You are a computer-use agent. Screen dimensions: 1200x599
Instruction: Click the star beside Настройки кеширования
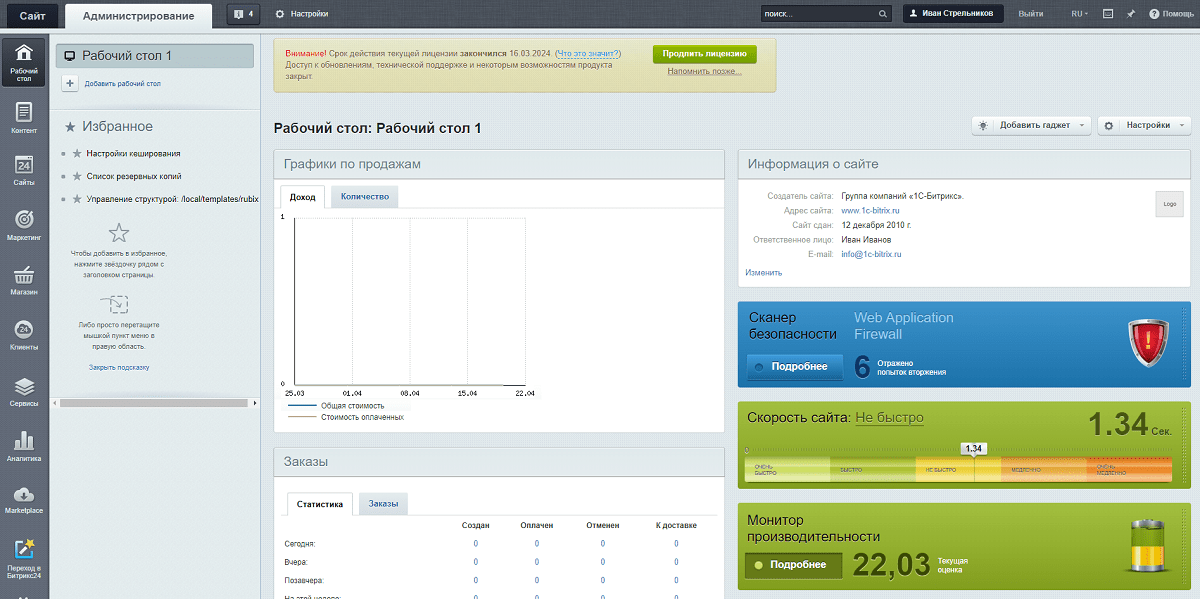point(76,154)
